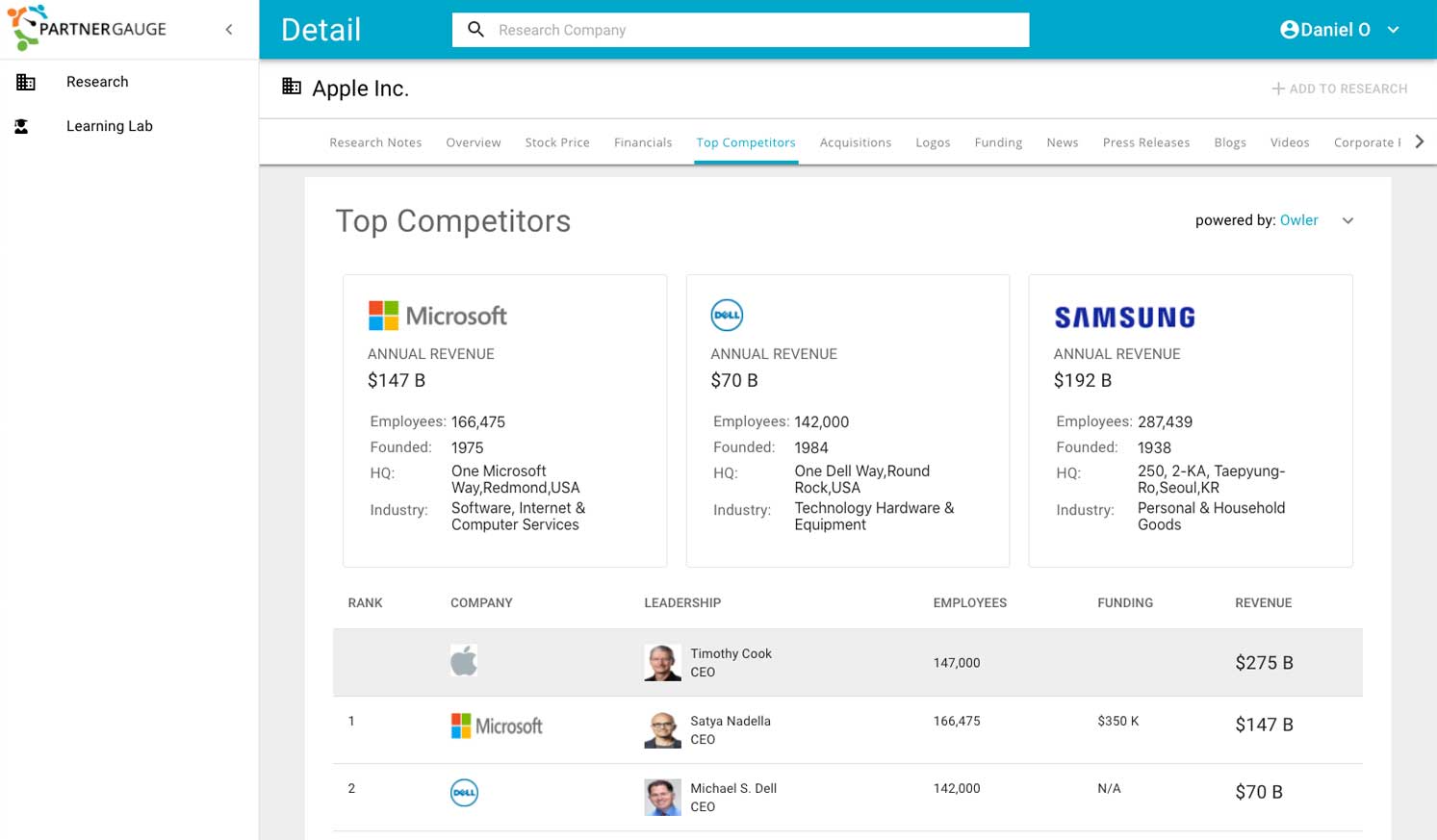Click the Rank column header

pos(365,603)
